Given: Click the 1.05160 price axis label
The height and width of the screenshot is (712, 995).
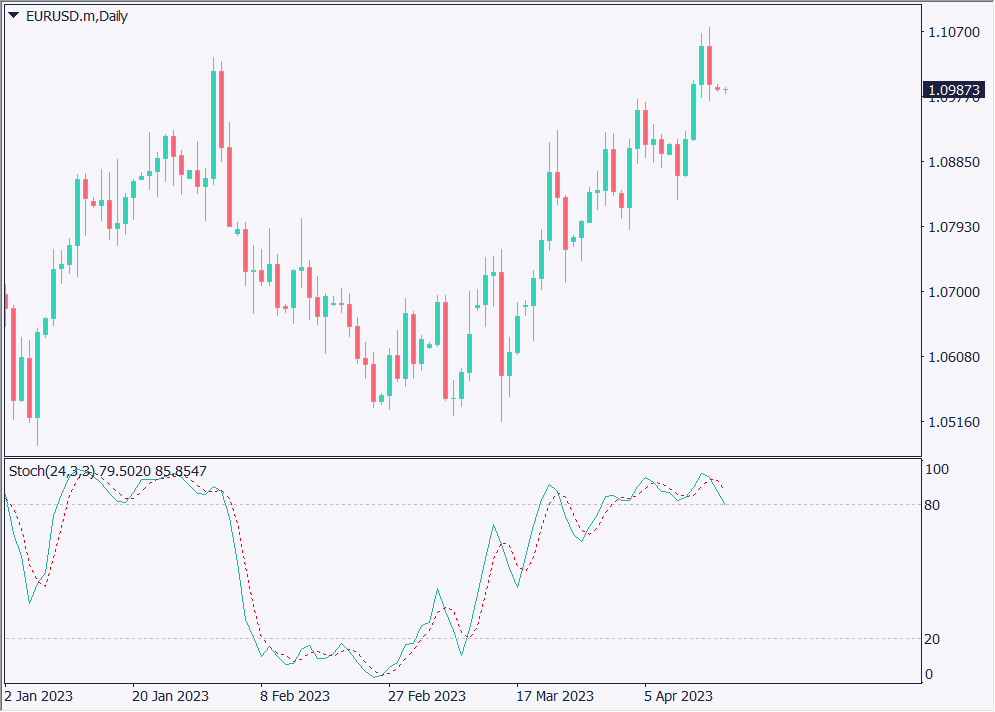Looking at the screenshot, I should 953,422.
